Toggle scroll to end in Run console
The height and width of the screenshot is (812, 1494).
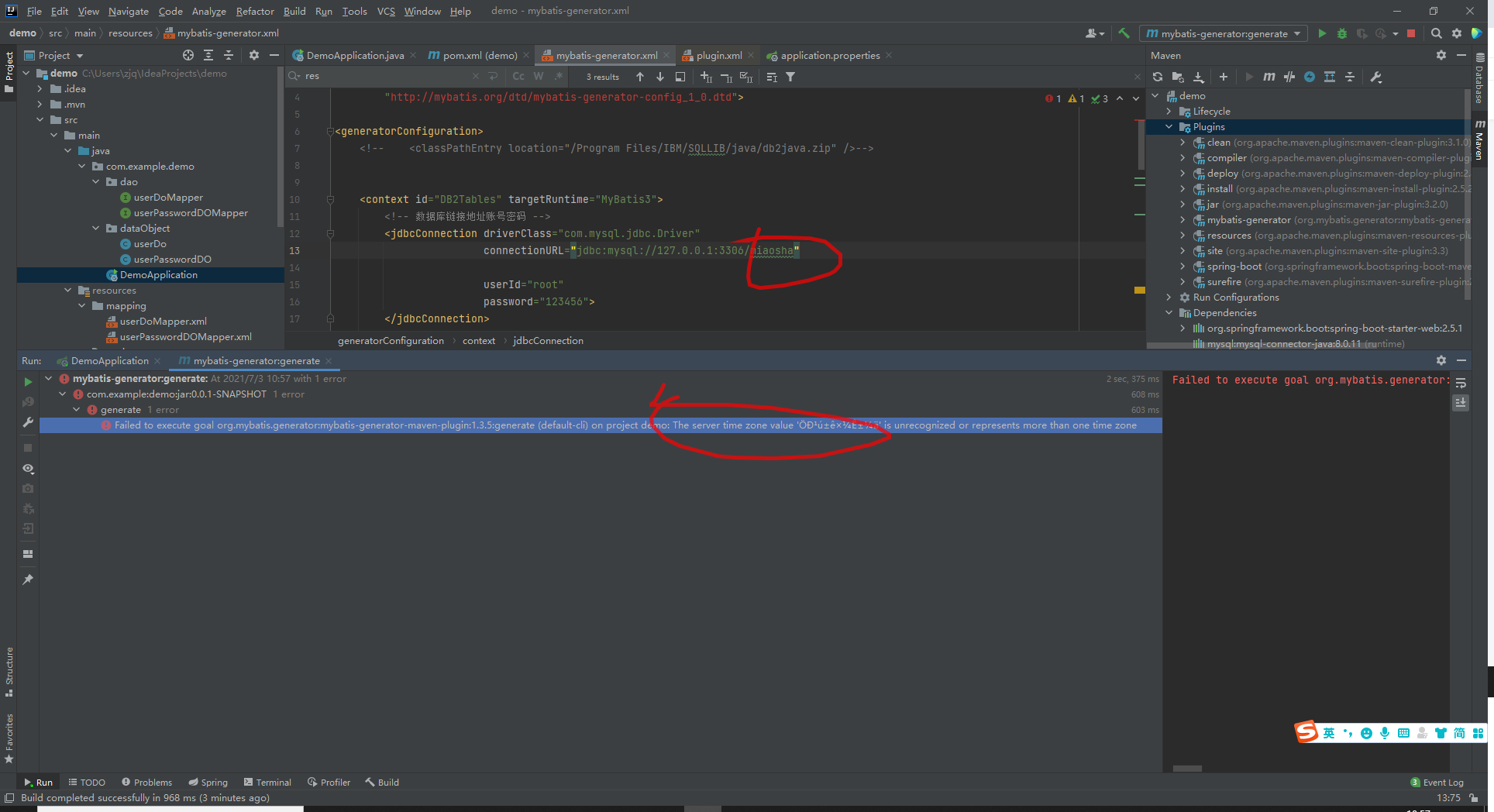click(x=1461, y=403)
